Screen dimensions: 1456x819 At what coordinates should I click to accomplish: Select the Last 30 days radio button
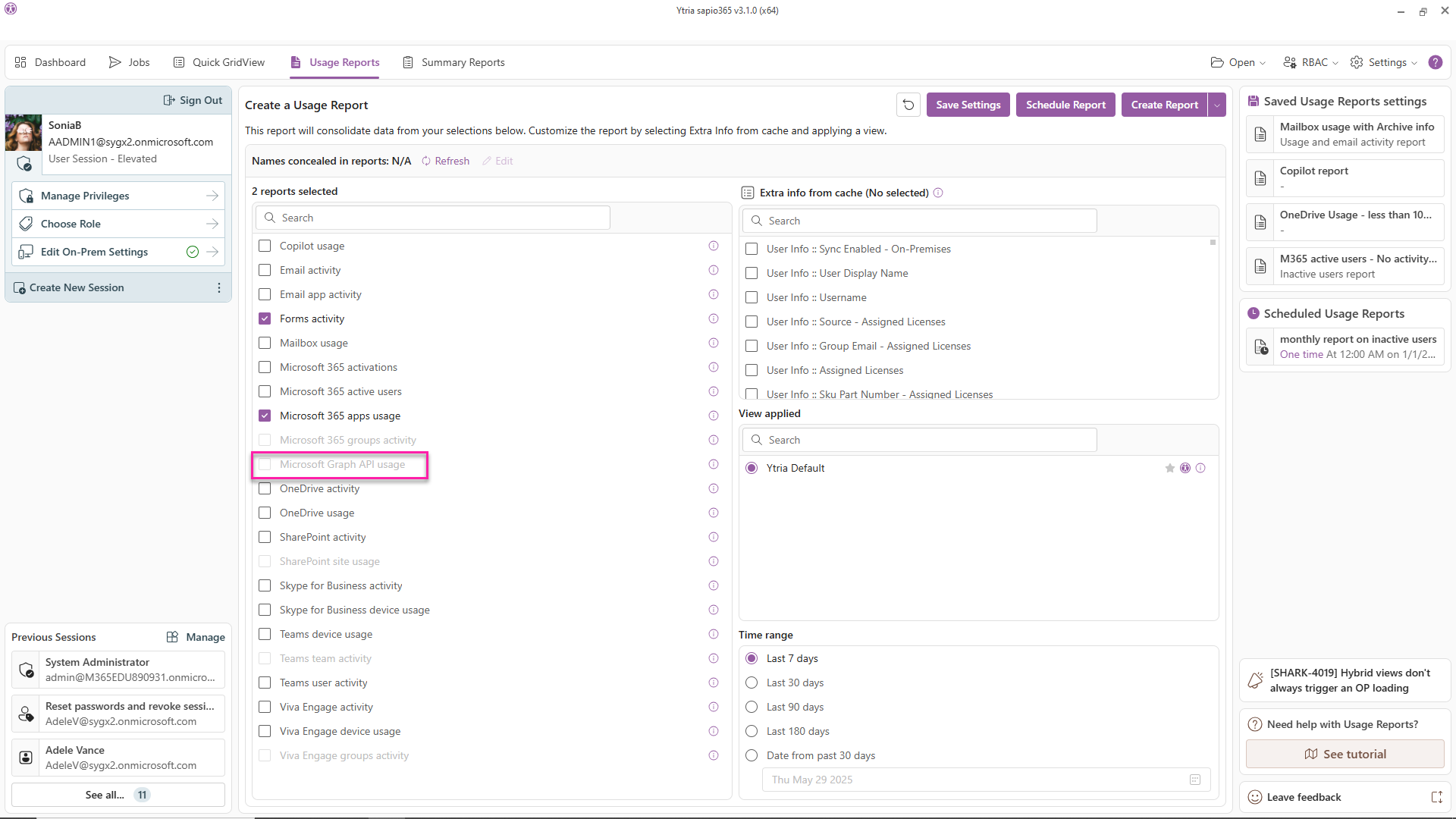[752, 682]
